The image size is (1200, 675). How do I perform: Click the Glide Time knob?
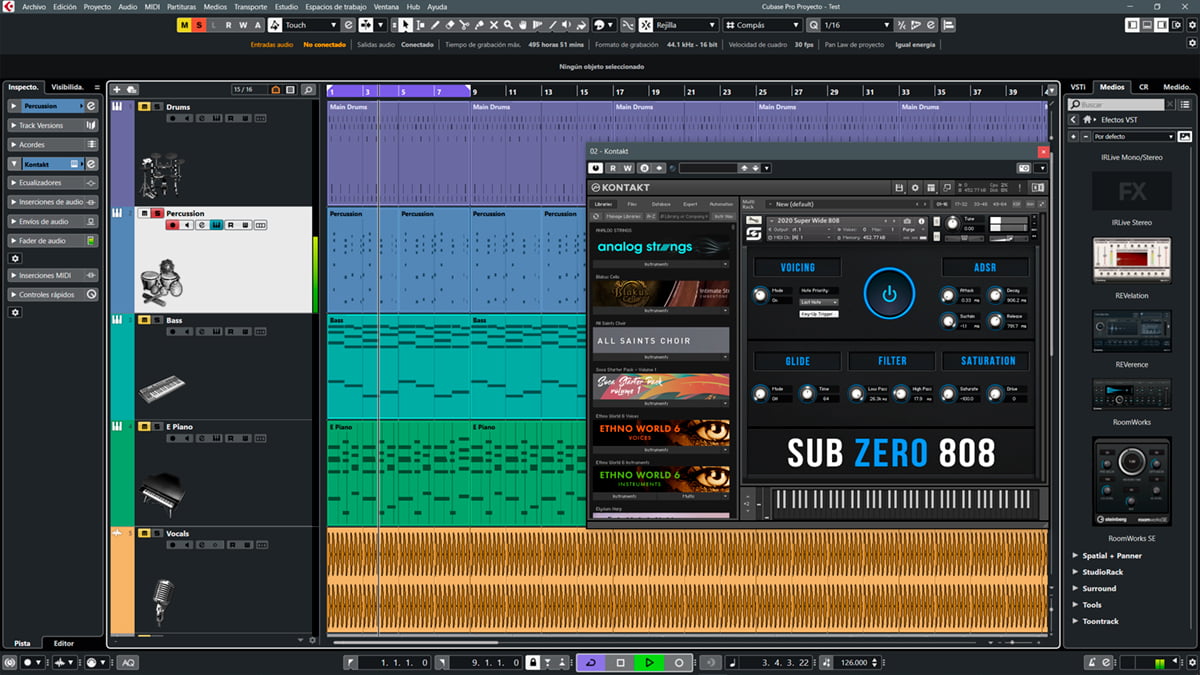pos(806,394)
